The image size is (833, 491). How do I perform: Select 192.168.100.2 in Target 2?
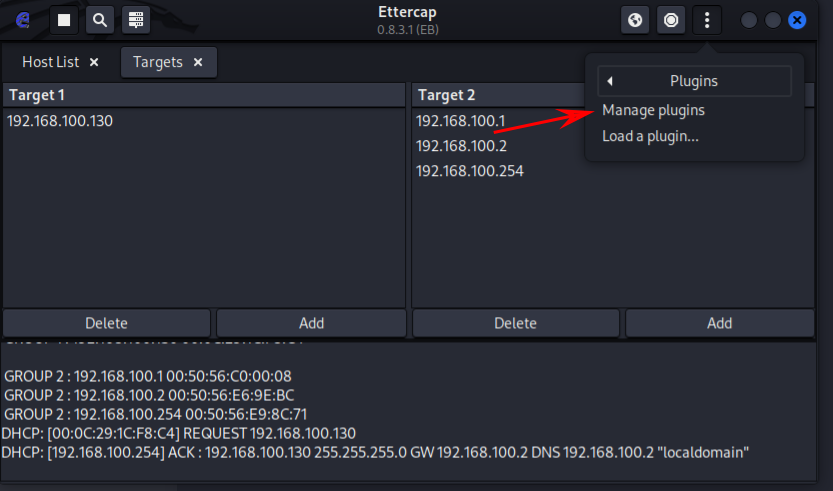tap(462, 146)
